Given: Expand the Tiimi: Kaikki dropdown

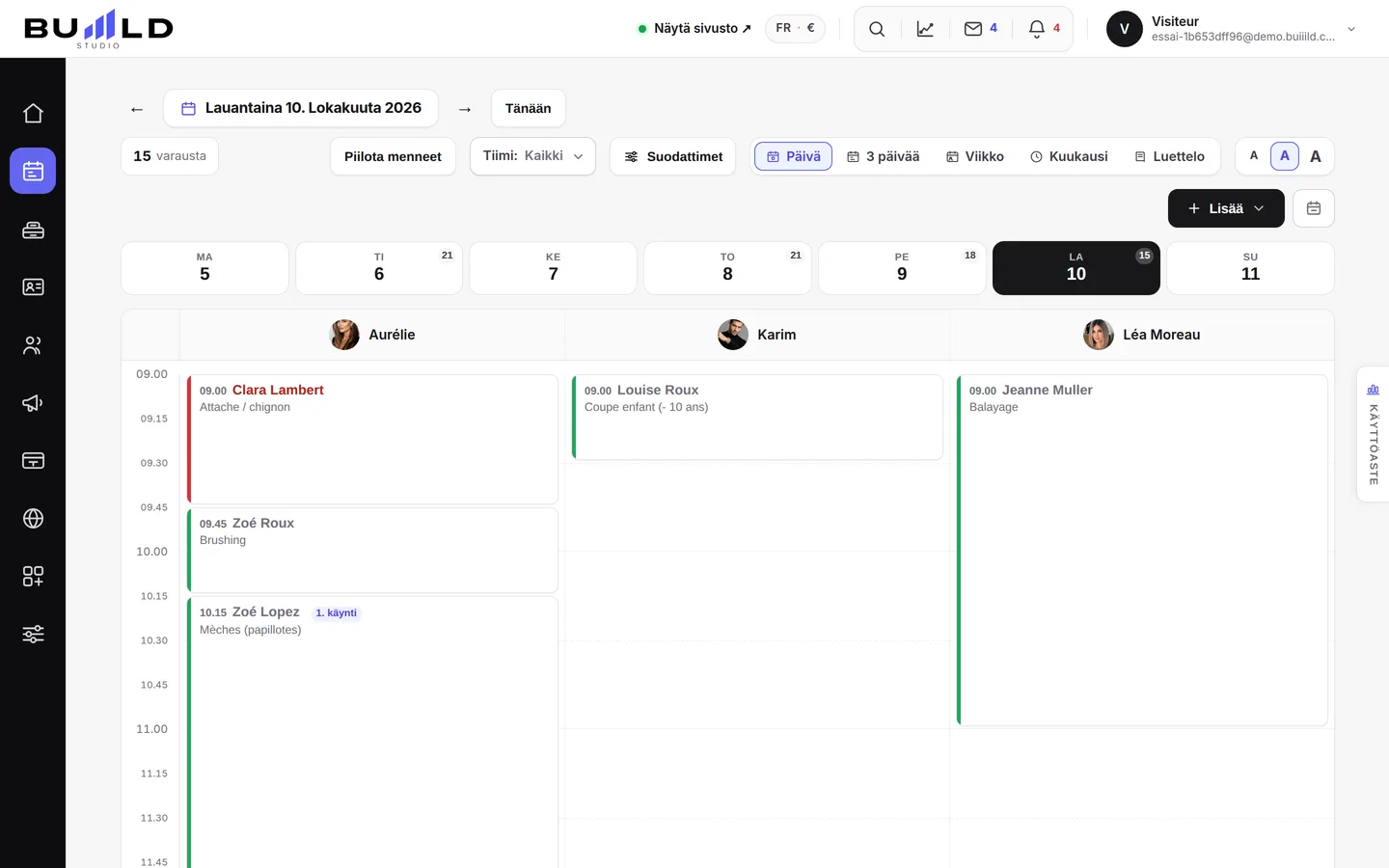Looking at the screenshot, I should pyautogui.click(x=532, y=156).
